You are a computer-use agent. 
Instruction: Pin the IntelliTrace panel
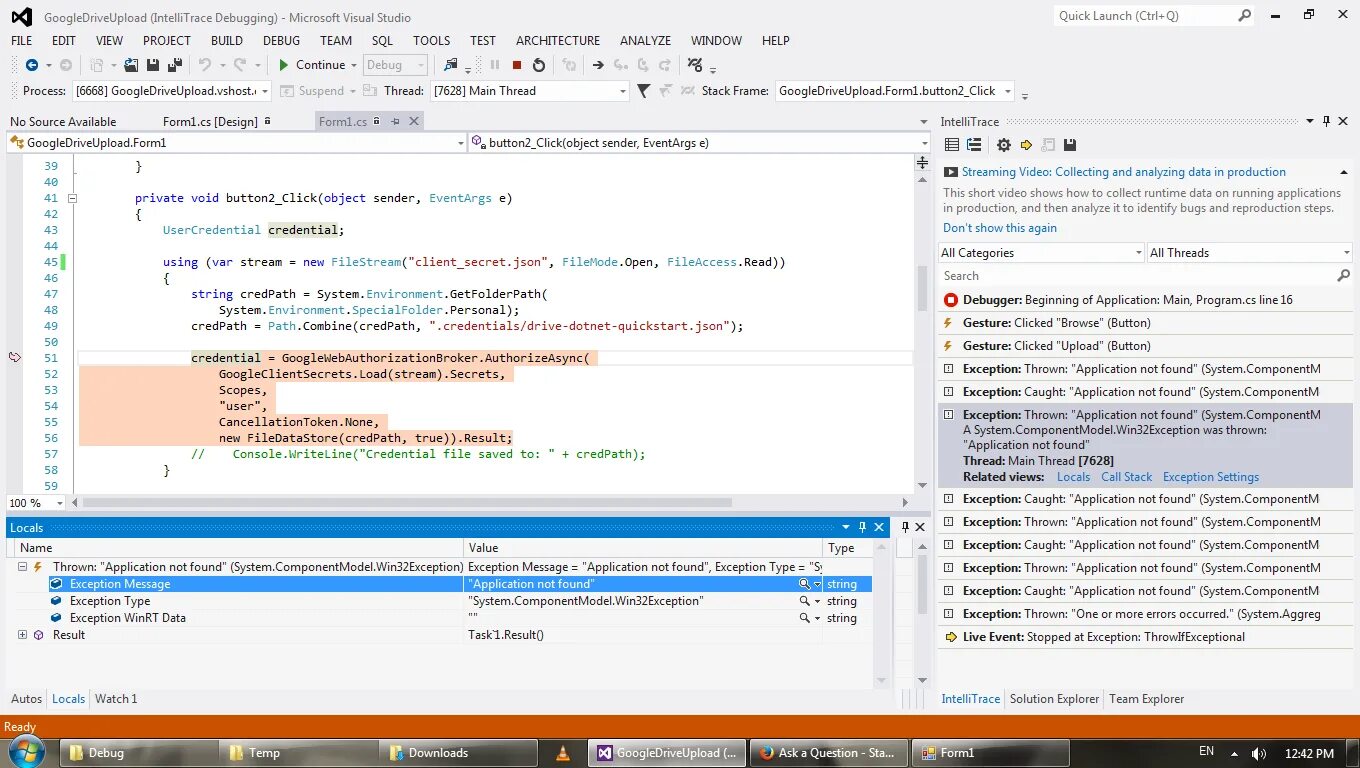click(x=1327, y=121)
